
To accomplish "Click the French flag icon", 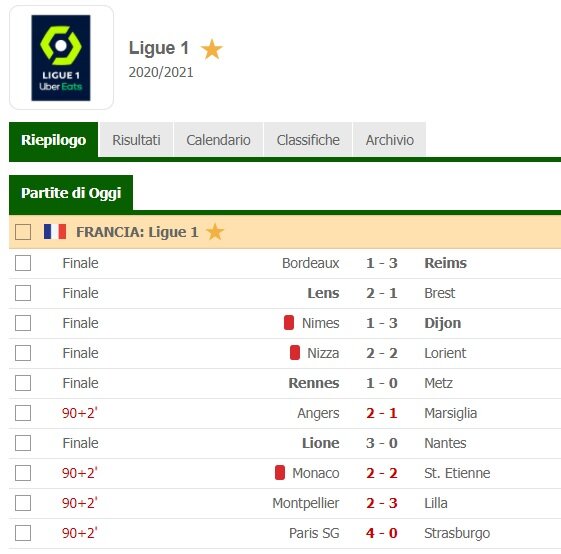I will (55, 232).
